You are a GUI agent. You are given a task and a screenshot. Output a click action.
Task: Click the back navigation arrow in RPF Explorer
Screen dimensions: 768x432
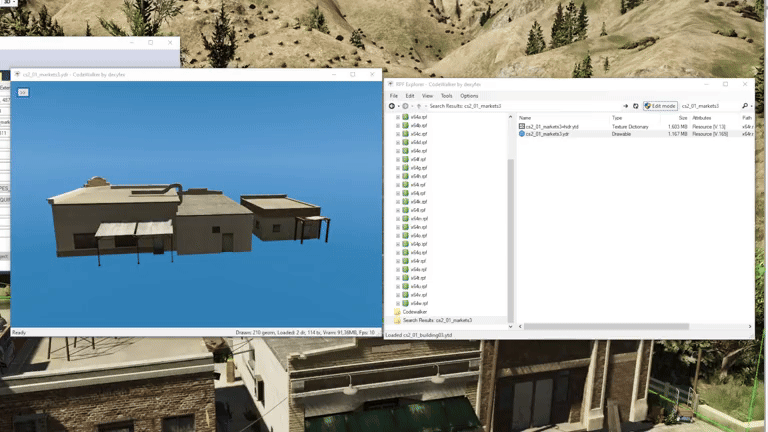392,106
